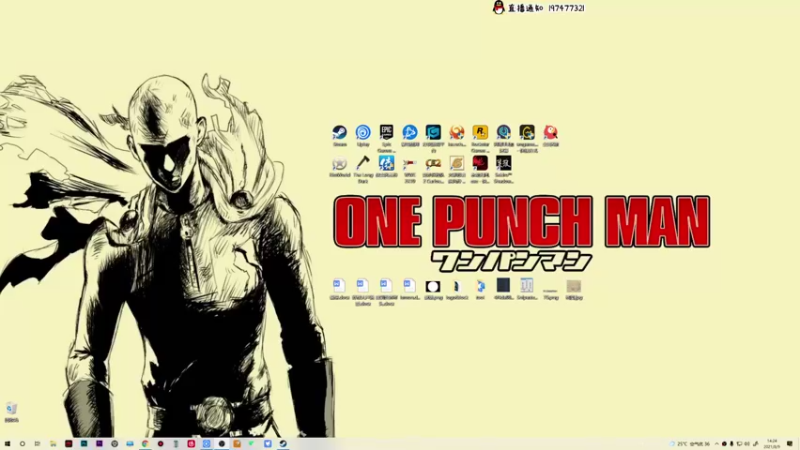Open the red bird desktop shortcut
Screen dimensions: 800x450
(551, 136)
